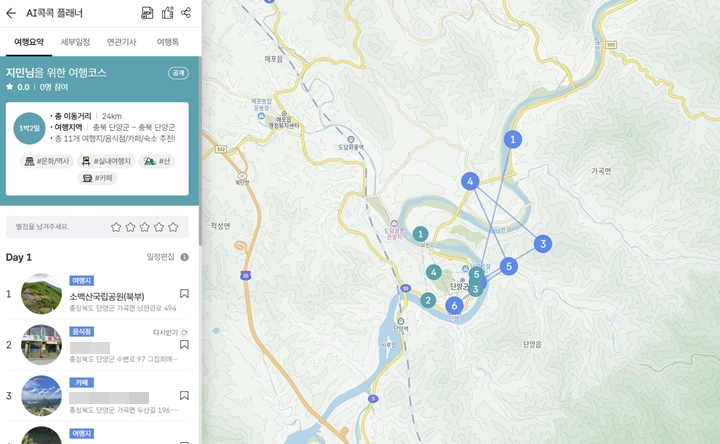720x444 pixels.
Task: Select the 여행톡 tab
Action: click(168, 42)
